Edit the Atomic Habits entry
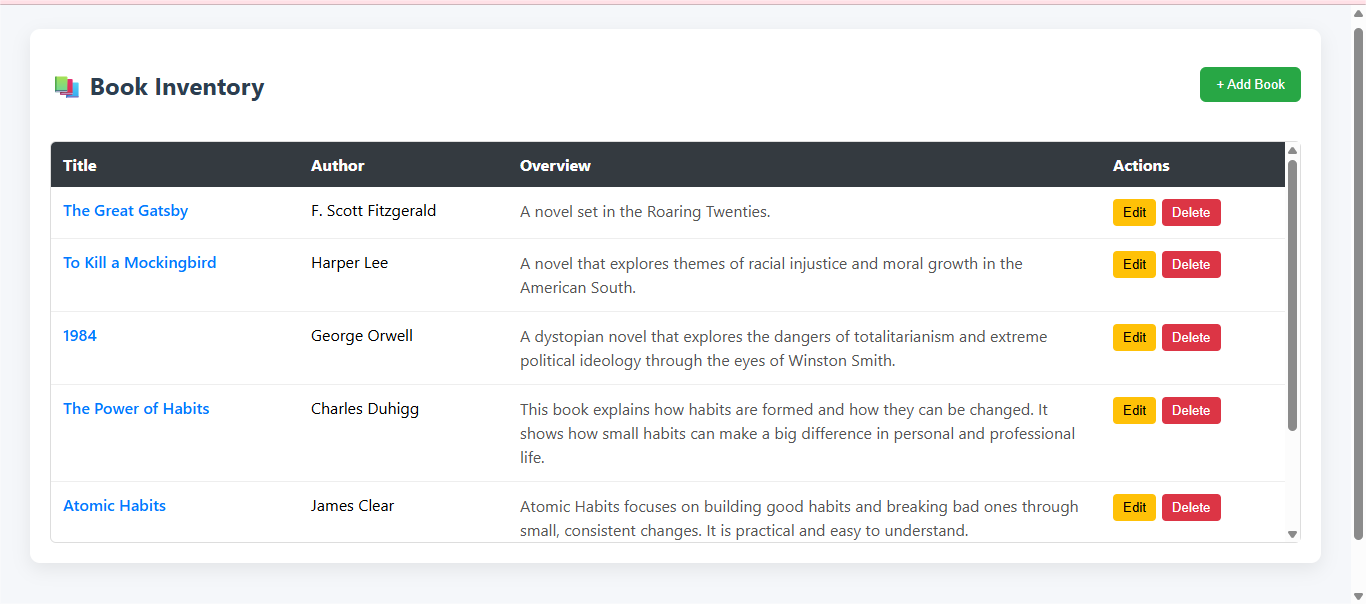Viewport: 1366px width, 604px height. click(1134, 508)
